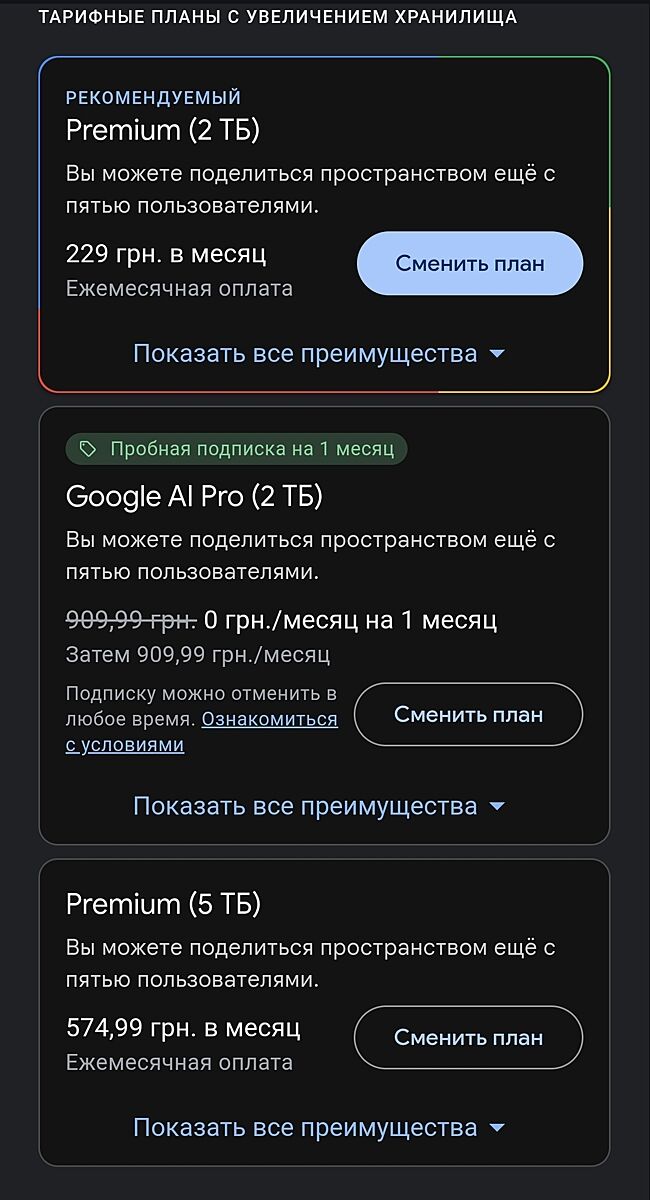Select the Google AI Pro (2 ТБ) title
Image resolution: width=650 pixels, height=1200 pixels.
point(194,496)
